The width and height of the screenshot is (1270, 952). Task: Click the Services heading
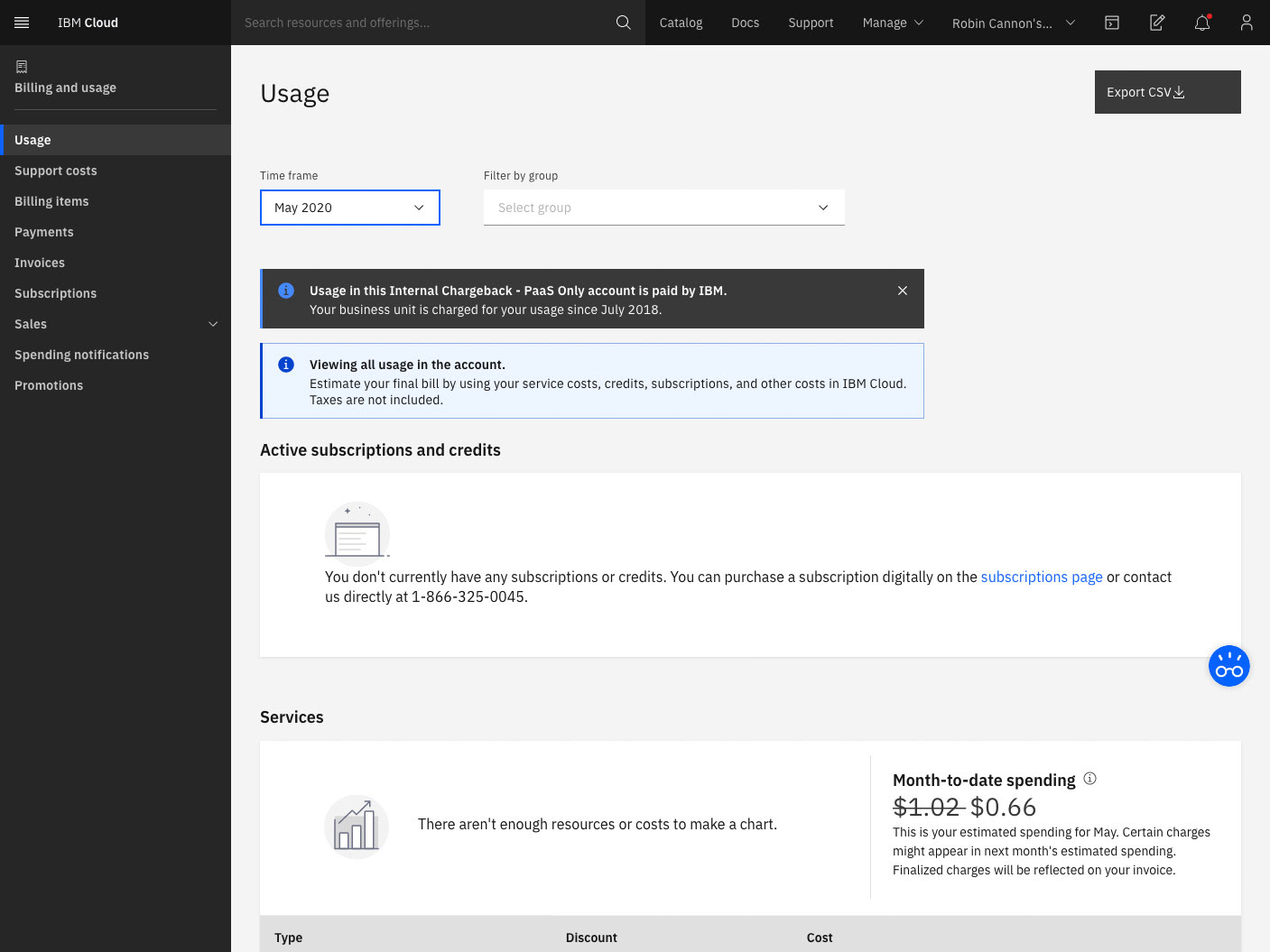(292, 717)
